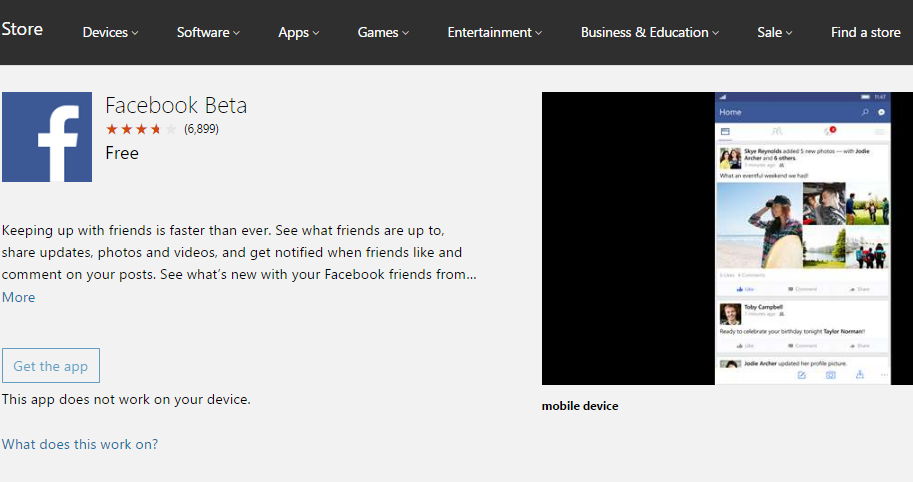Expand the Devices menu

[110, 33]
